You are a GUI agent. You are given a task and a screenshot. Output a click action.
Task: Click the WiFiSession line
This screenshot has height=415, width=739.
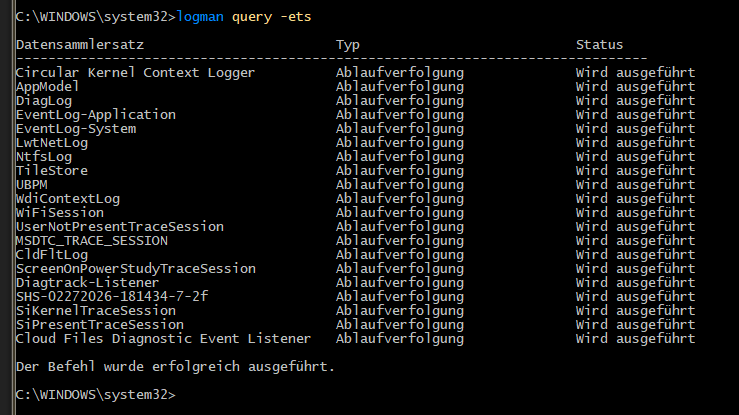(60, 213)
